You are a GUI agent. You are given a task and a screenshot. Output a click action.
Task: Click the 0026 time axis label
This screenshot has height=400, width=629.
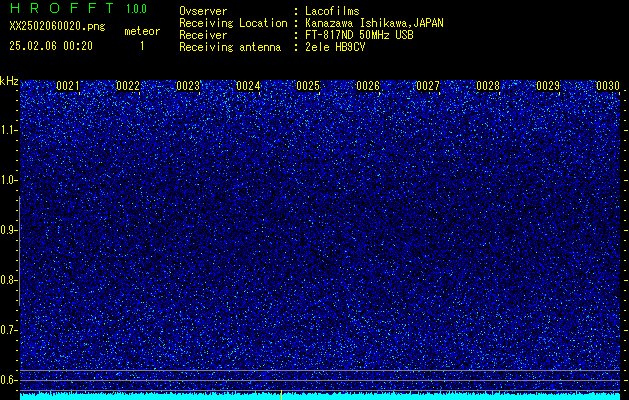pyautogui.click(x=368, y=86)
